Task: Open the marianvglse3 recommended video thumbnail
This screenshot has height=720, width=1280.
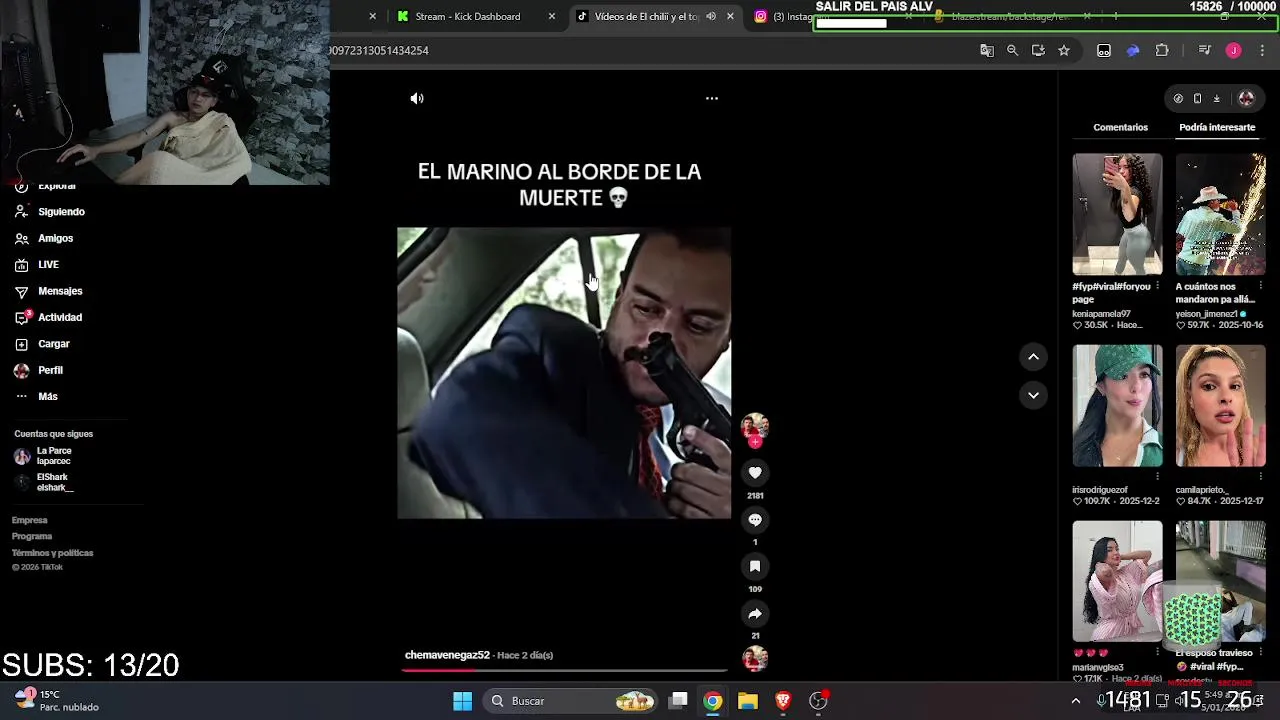Action: (x=1117, y=581)
